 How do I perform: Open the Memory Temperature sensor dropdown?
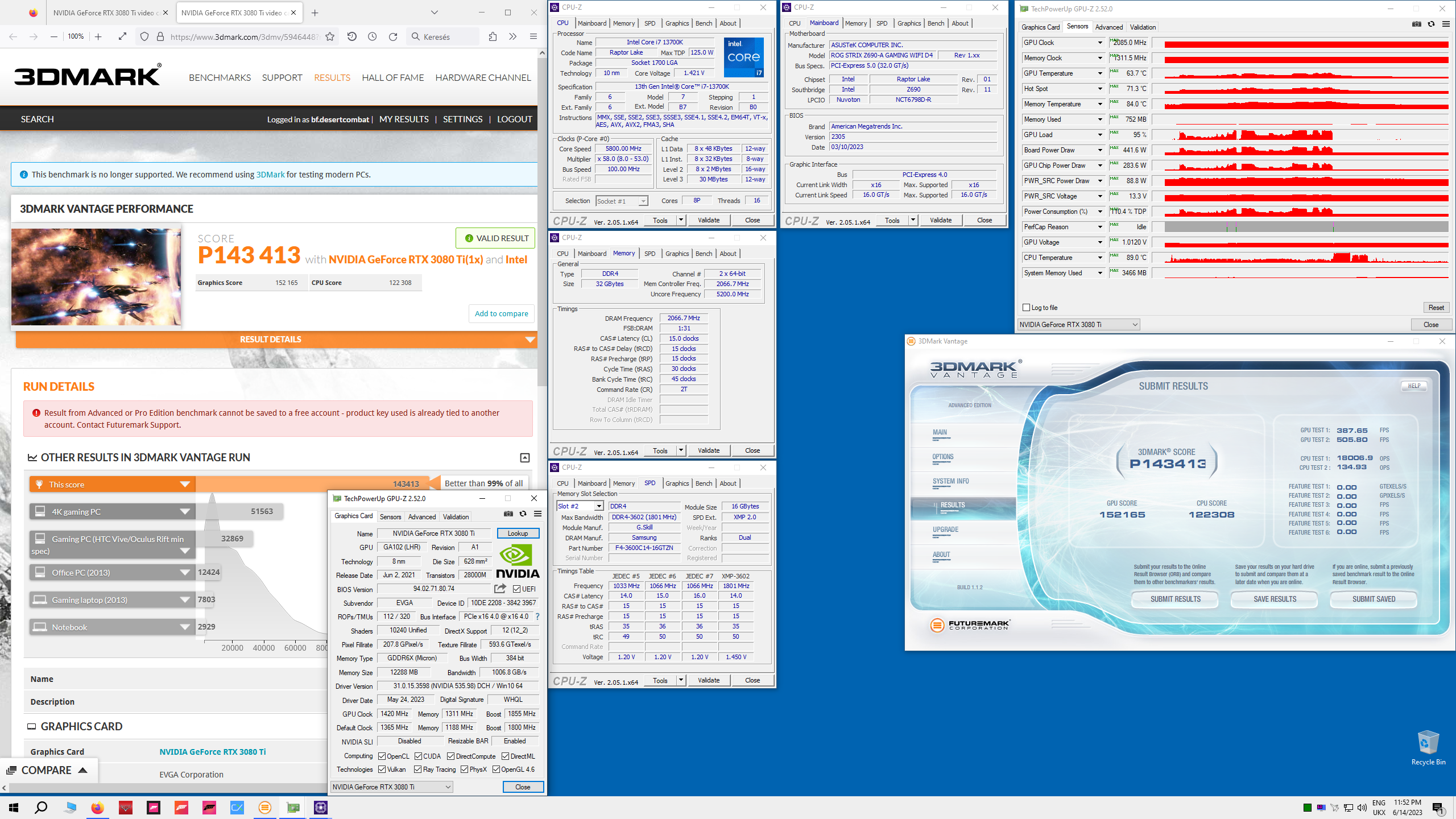1100,104
